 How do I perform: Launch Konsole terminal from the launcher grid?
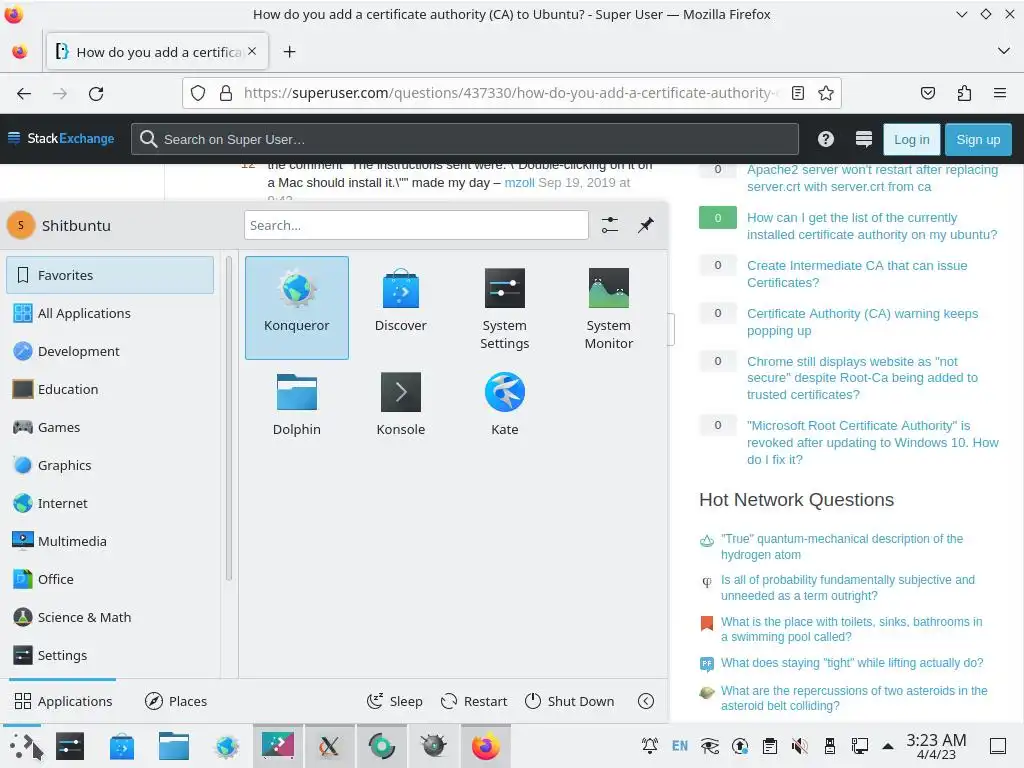tap(400, 404)
